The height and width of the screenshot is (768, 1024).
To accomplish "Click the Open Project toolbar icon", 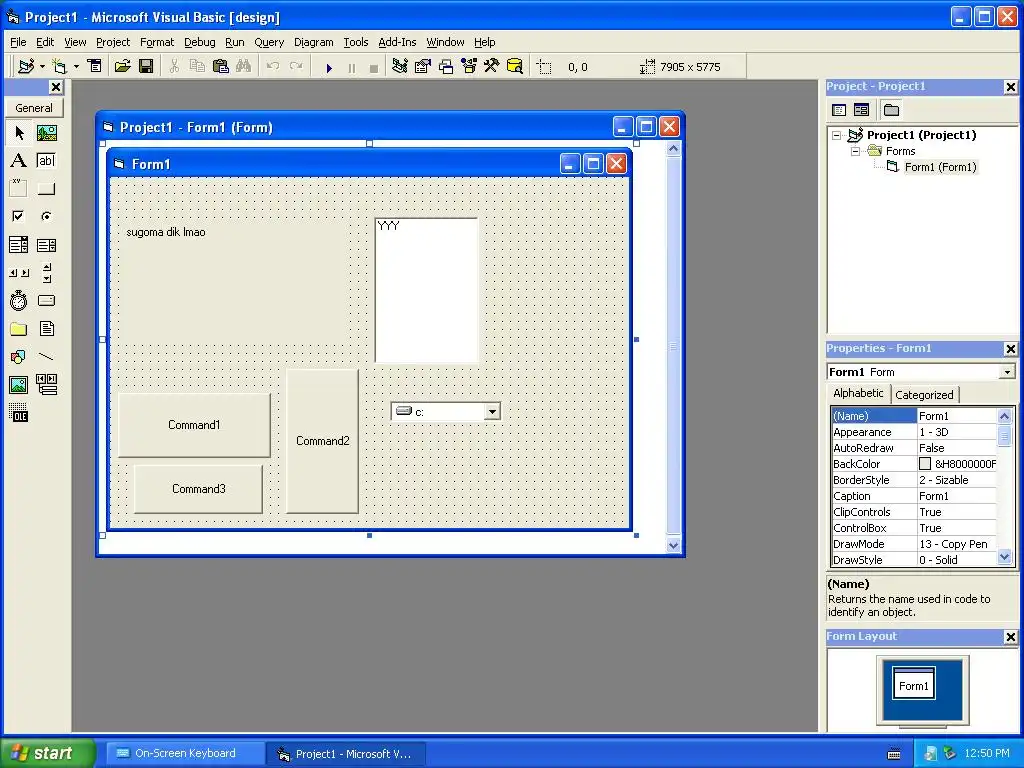I will 123,66.
